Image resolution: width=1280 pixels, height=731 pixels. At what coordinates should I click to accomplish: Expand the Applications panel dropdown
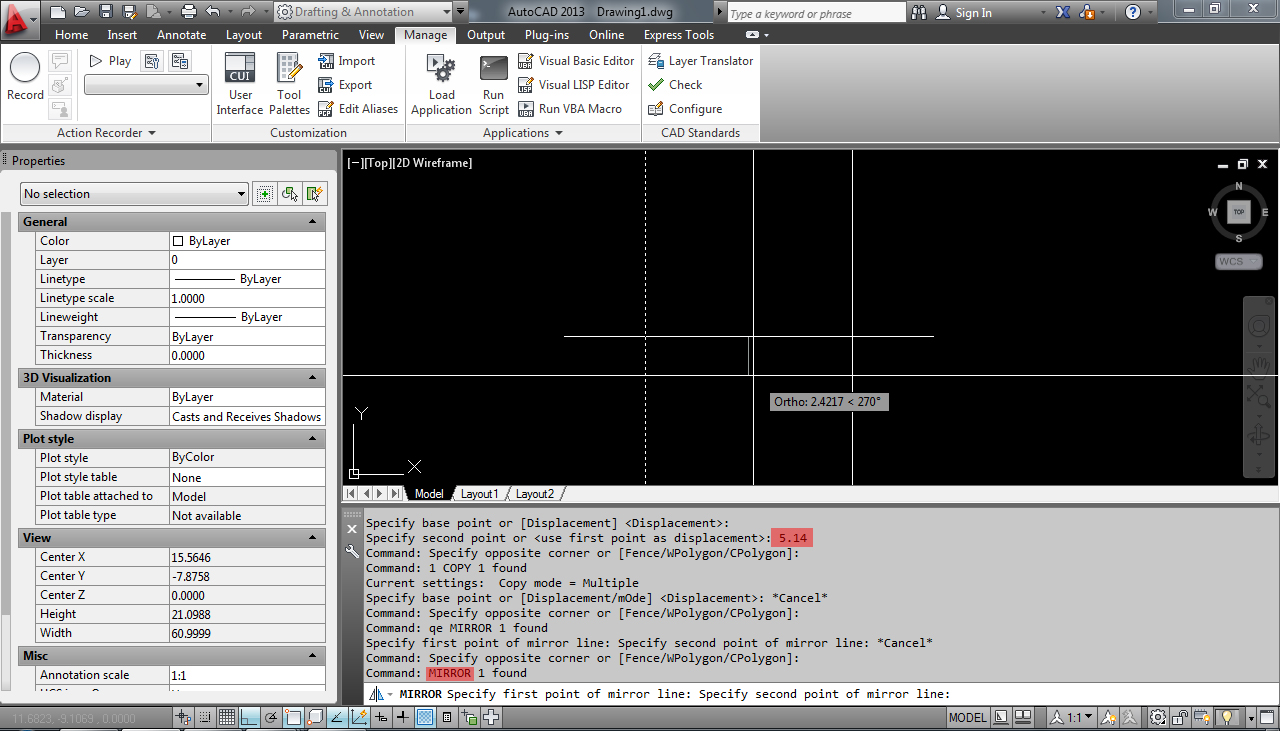coord(522,133)
